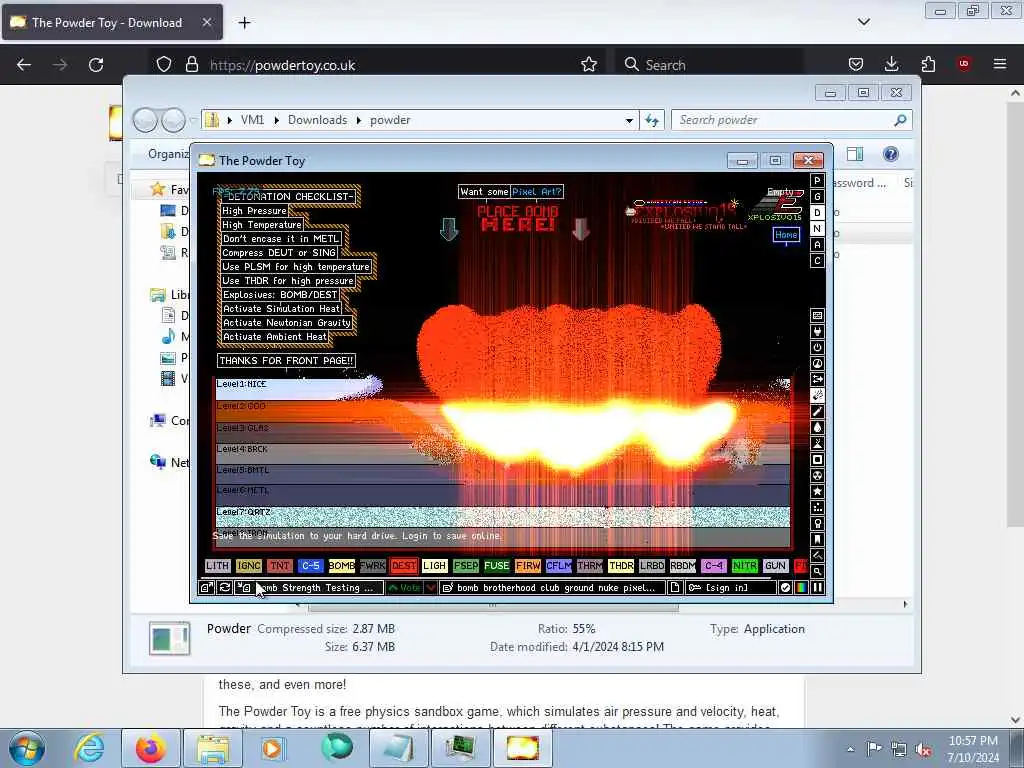This screenshot has height=768, width=1024.
Task: Click the volume icon in system tray
Action: 923,749
